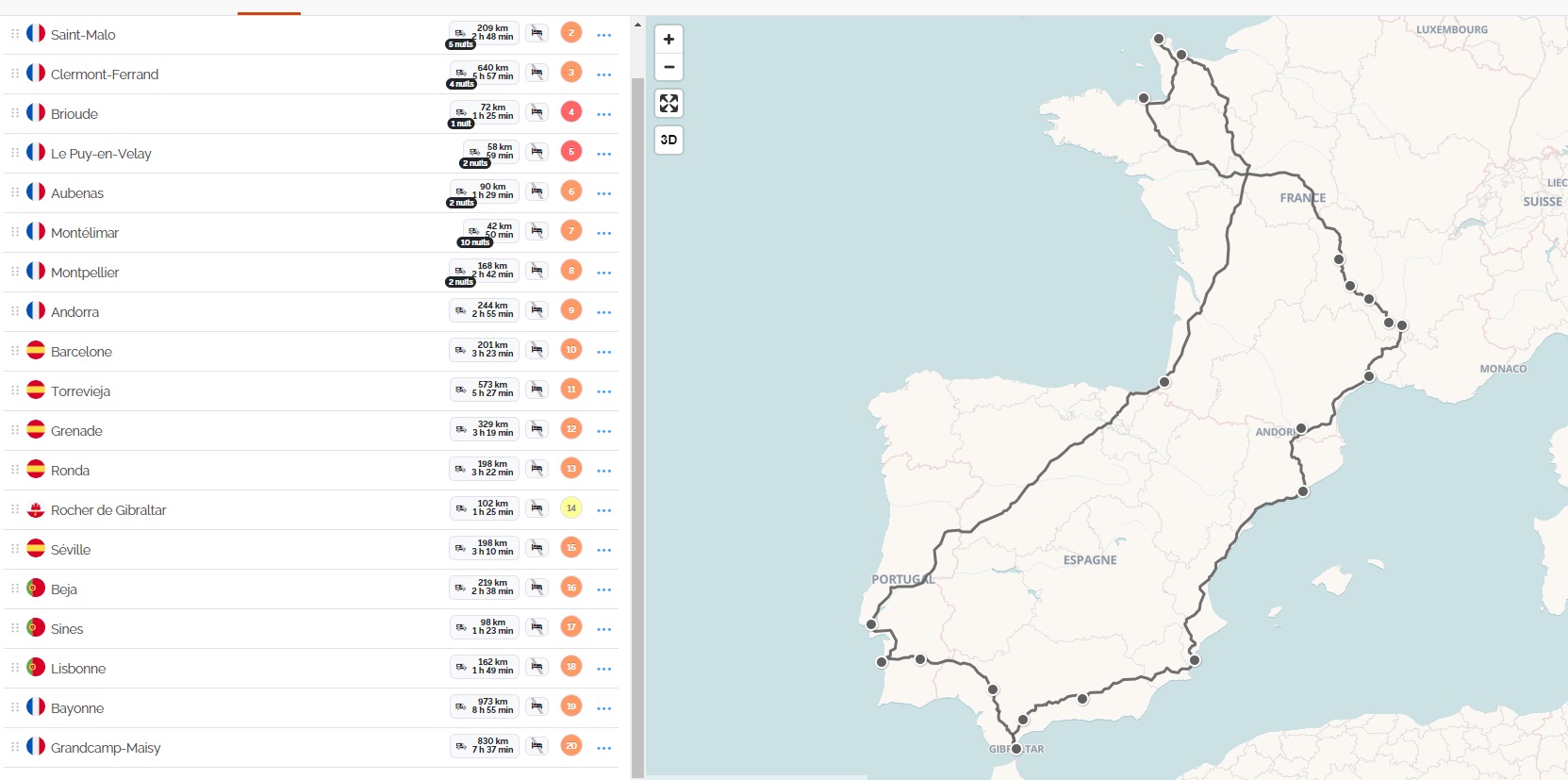The image size is (1568, 780).
Task: Click the bed icon in the Grandcamp-Maisy row
Action: 536,746
